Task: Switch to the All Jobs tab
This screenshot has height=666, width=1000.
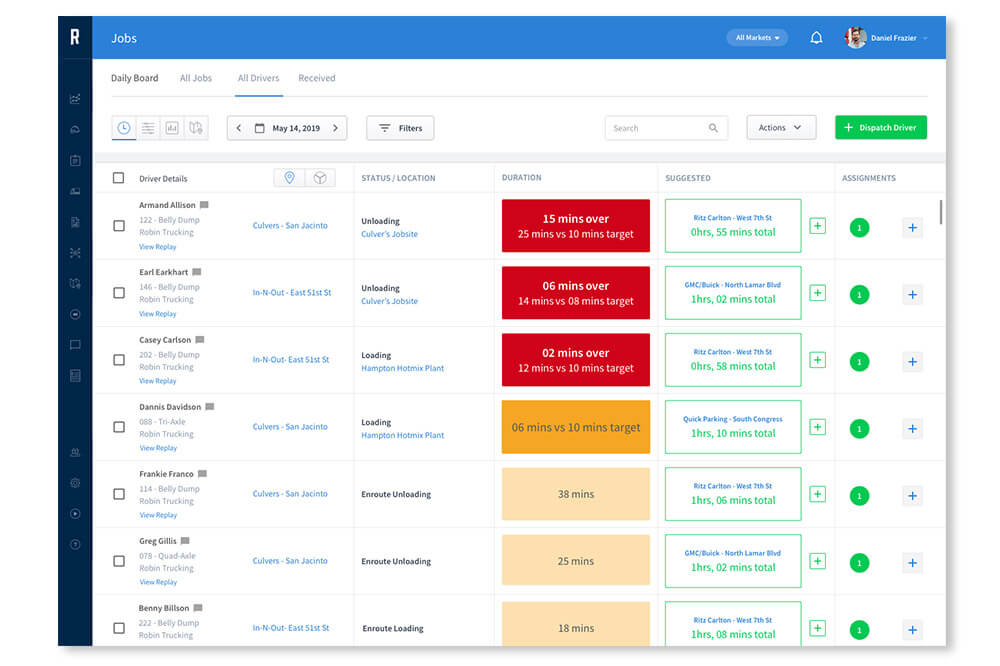Action: point(196,78)
